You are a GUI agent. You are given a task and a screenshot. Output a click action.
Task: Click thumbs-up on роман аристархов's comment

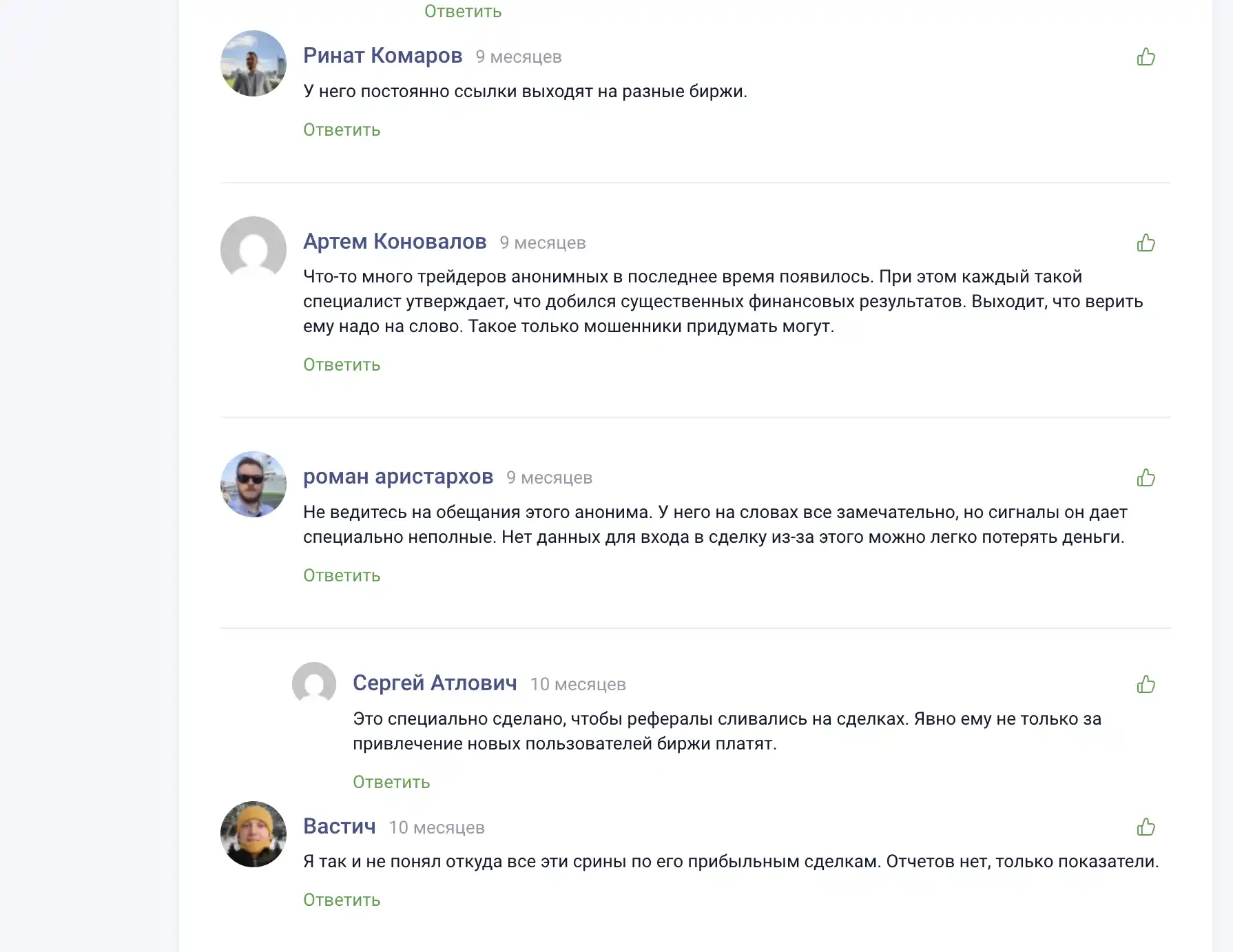click(1146, 477)
